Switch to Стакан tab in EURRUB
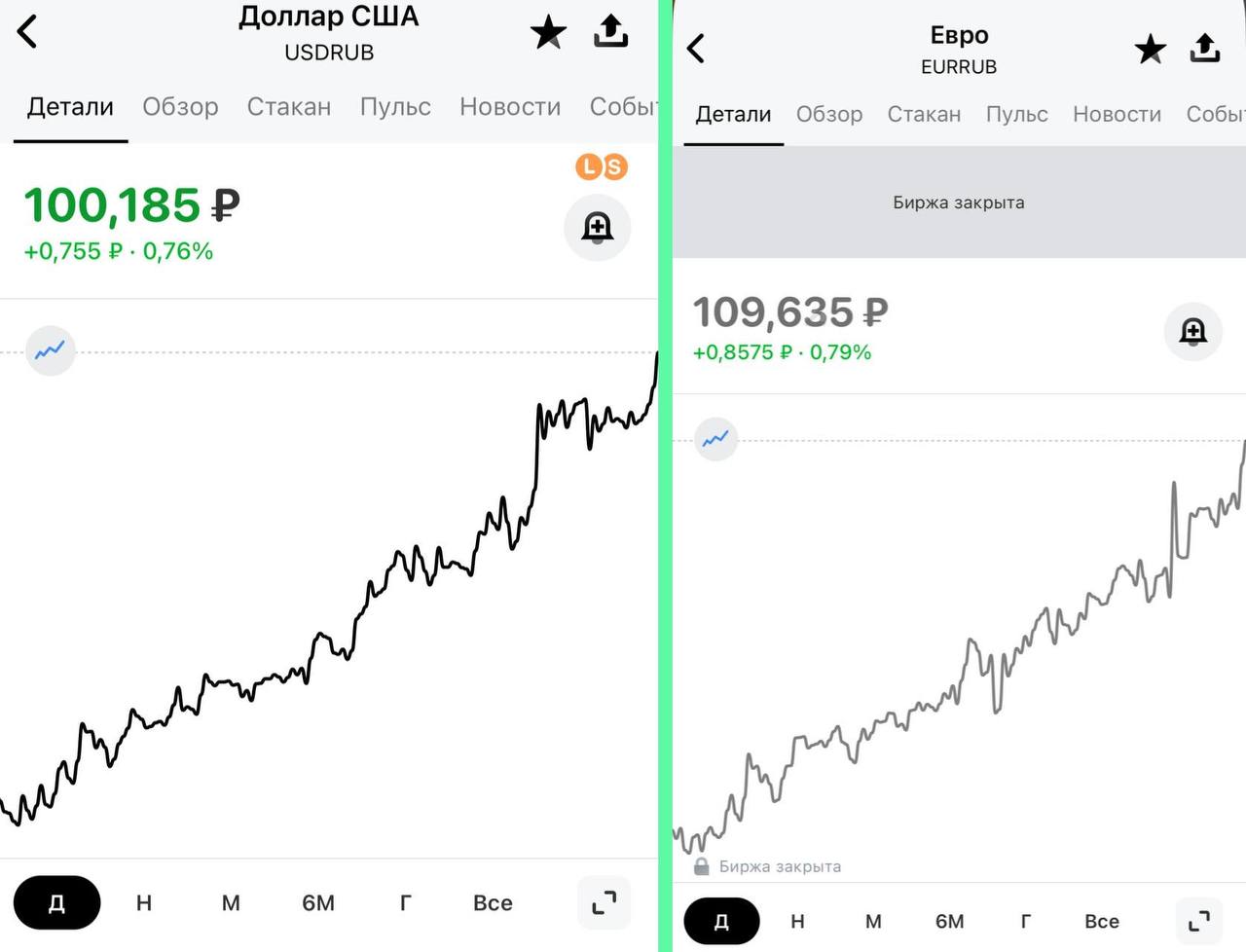 (x=924, y=114)
